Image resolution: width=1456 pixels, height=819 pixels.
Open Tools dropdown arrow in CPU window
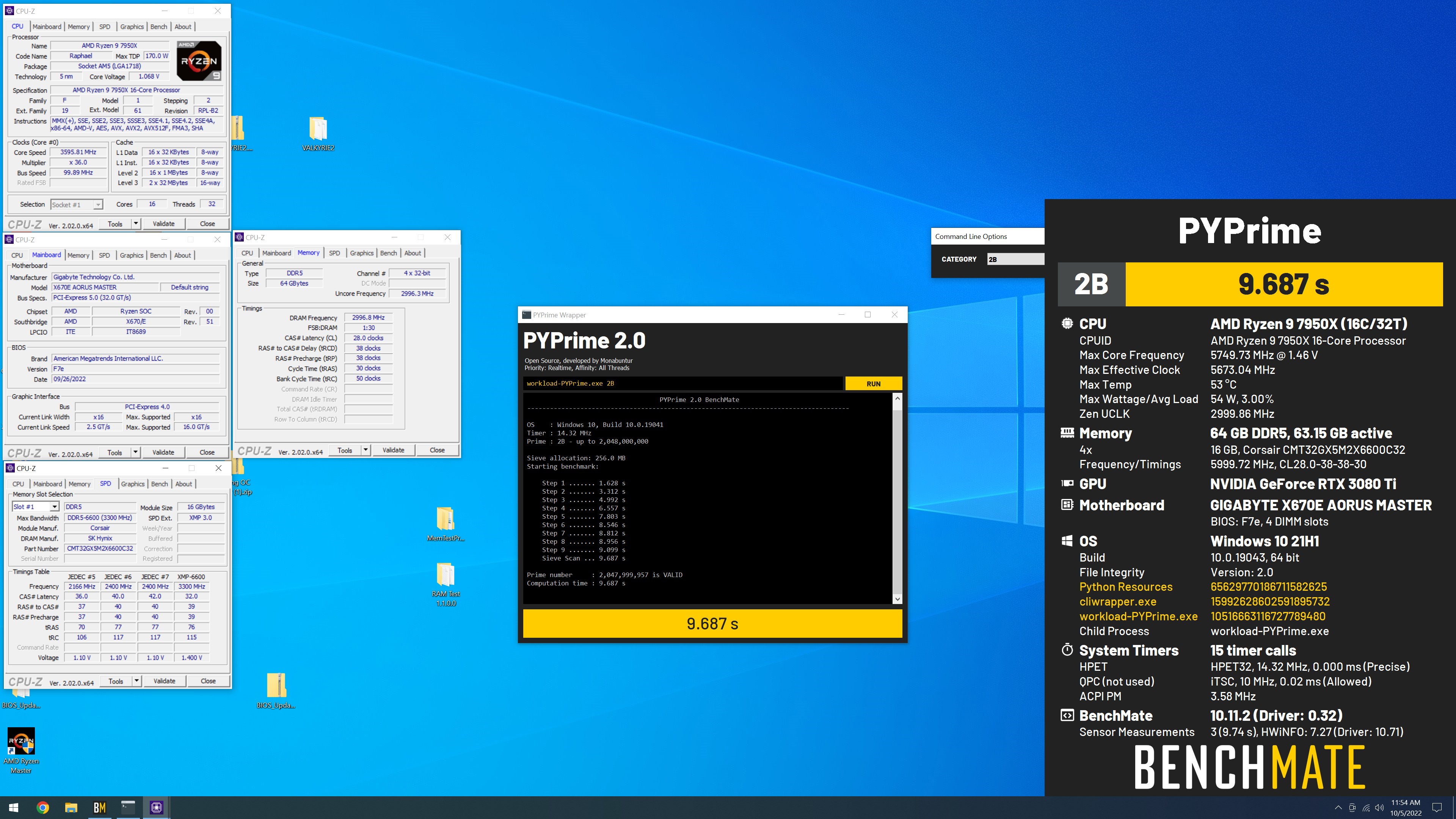point(136,224)
